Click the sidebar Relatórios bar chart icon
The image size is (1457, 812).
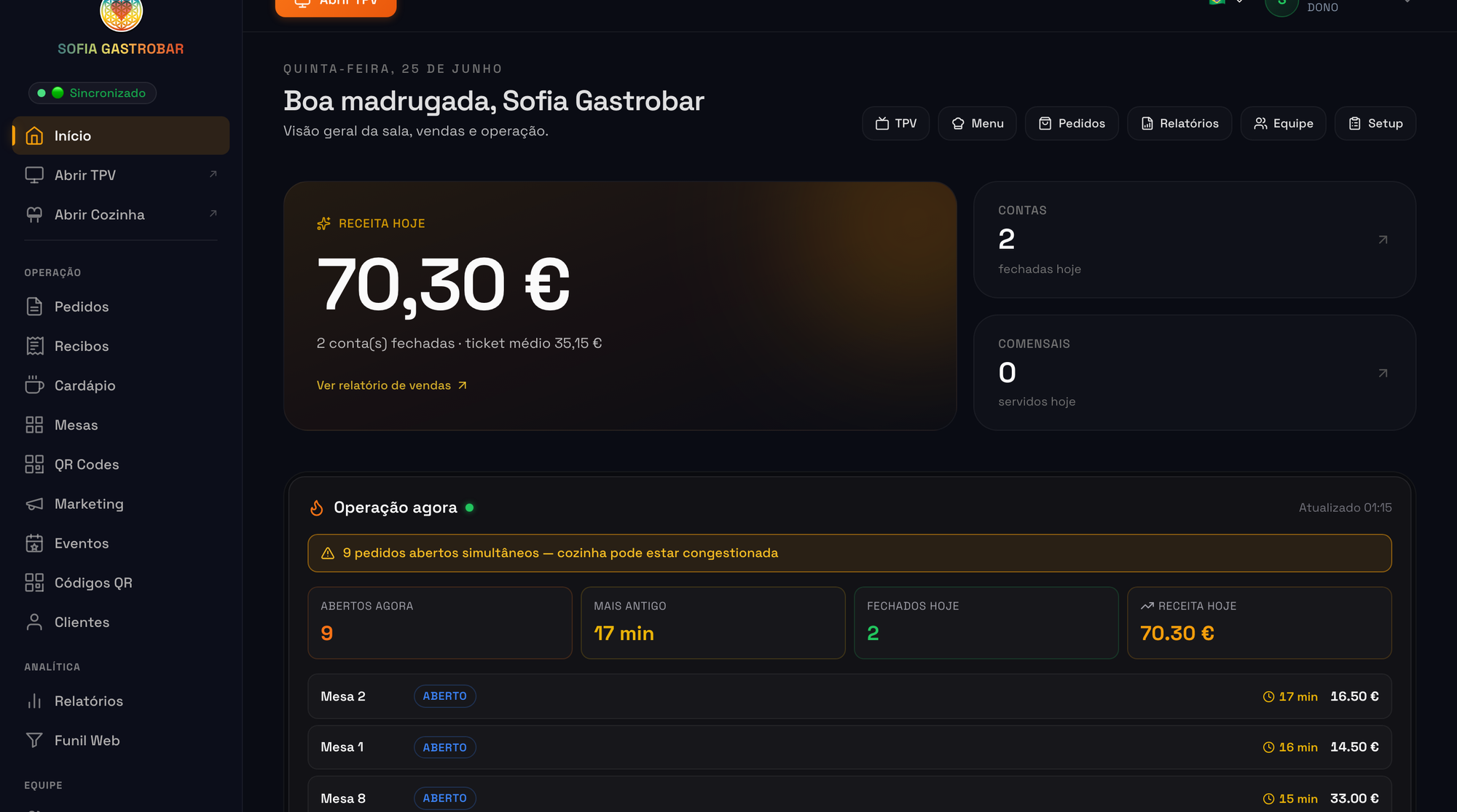click(34, 701)
